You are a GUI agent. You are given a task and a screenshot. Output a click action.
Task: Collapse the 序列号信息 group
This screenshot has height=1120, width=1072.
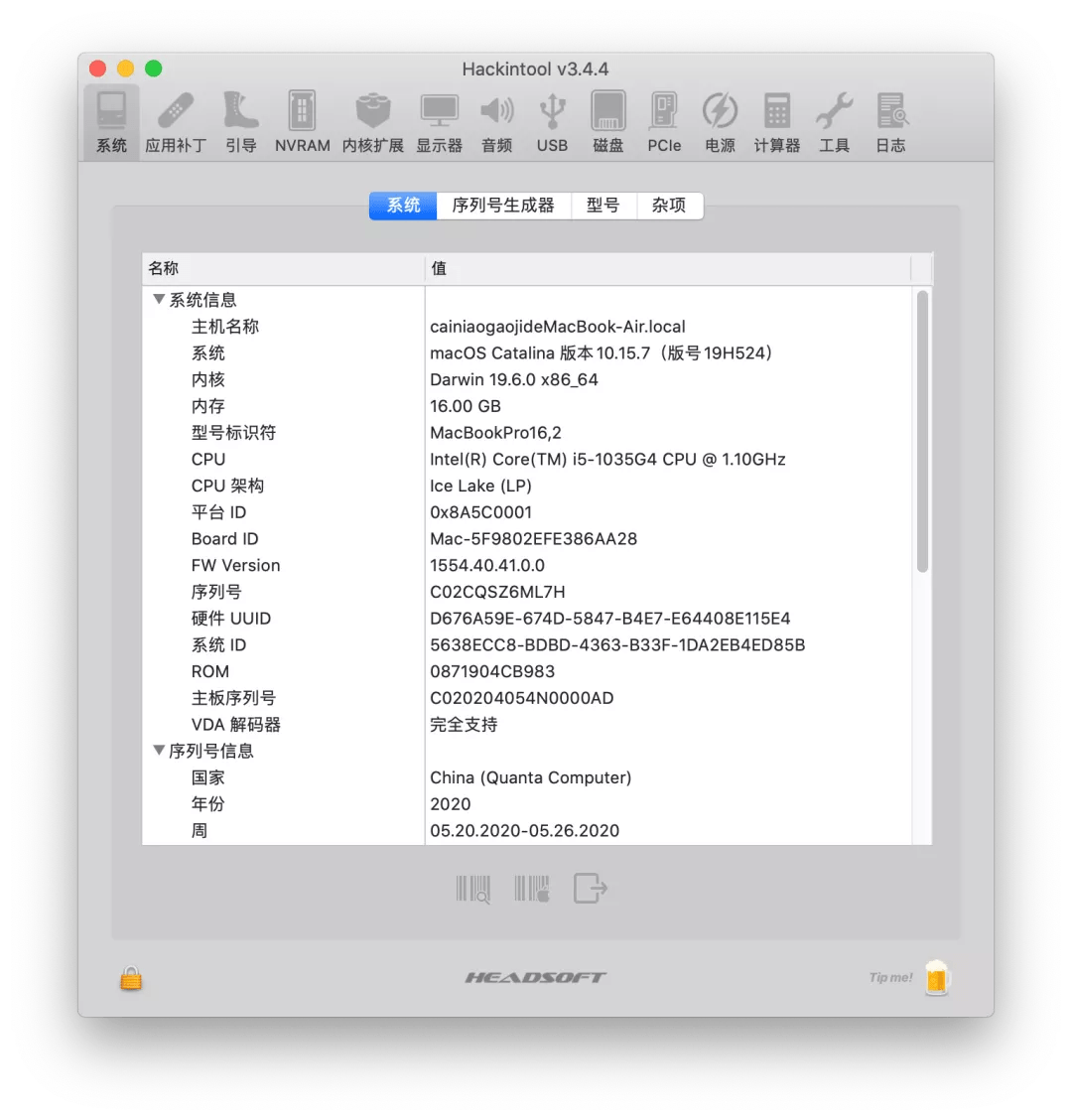tap(159, 750)
